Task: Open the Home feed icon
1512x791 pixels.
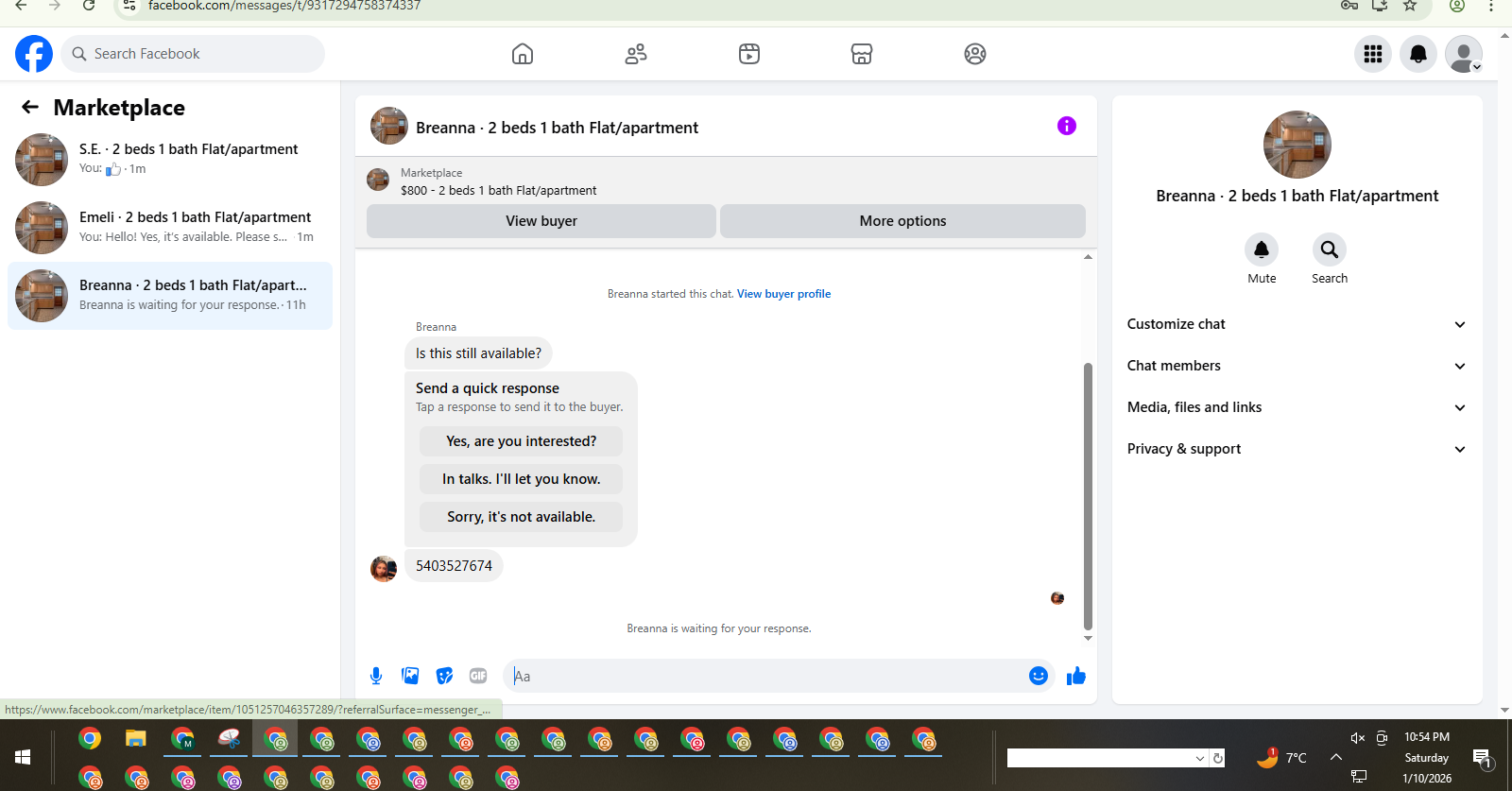Action: (x=523, y=54)
